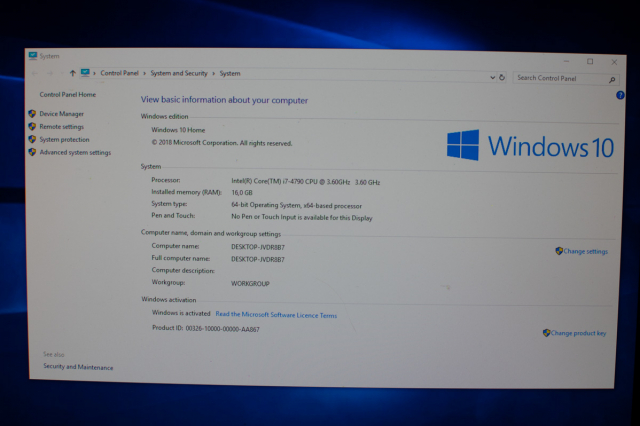
Task: Click the shield icon beside Device Manager
Action: coord(32,114)
